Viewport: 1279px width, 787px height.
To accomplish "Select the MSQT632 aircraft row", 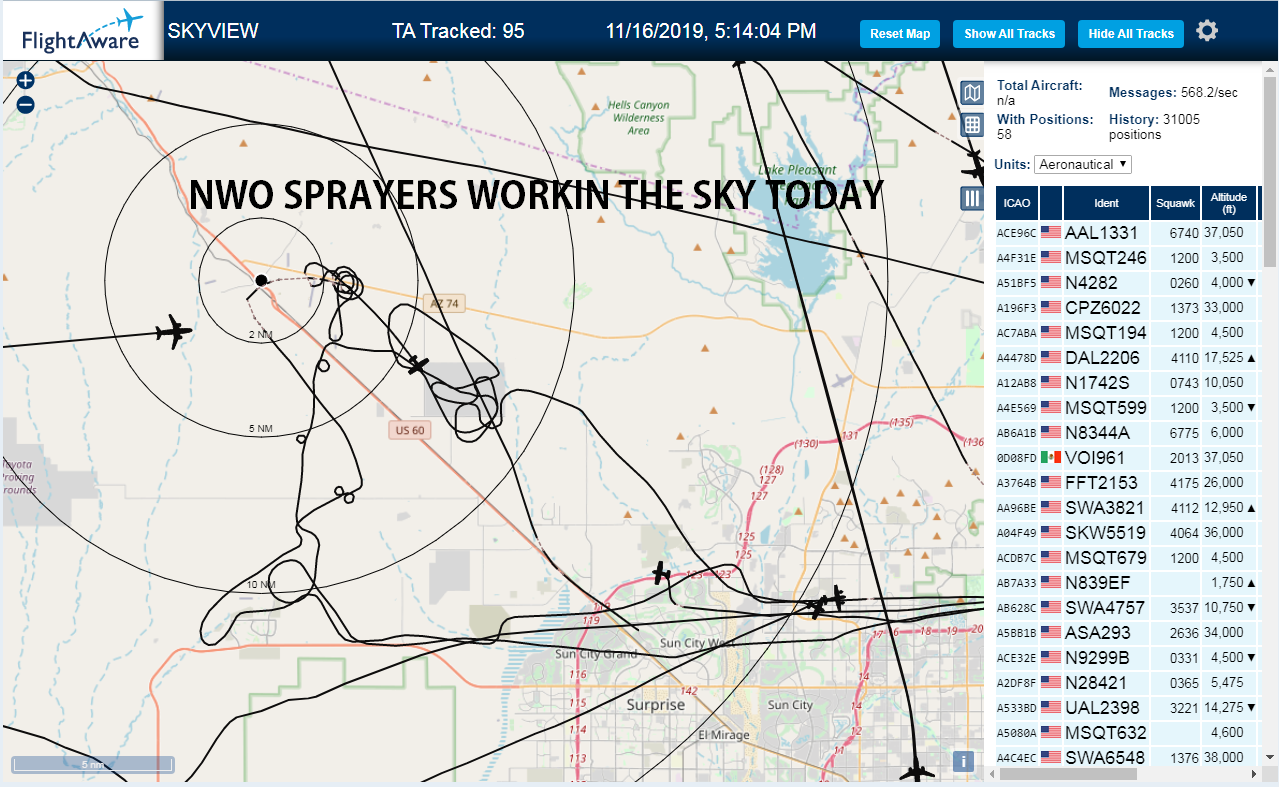I will pyautogui.click(x=1127, y=732).
